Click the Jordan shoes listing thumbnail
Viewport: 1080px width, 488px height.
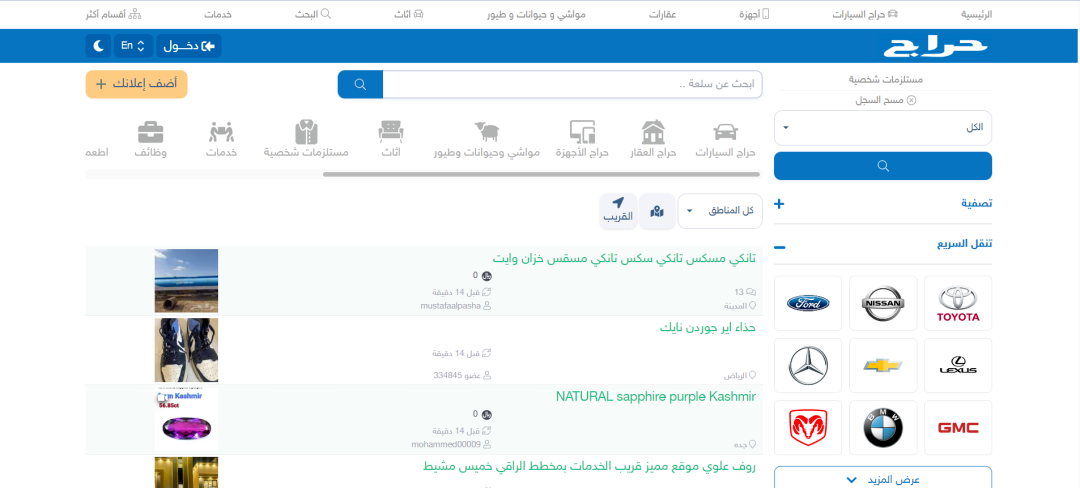tap(186, 350)
